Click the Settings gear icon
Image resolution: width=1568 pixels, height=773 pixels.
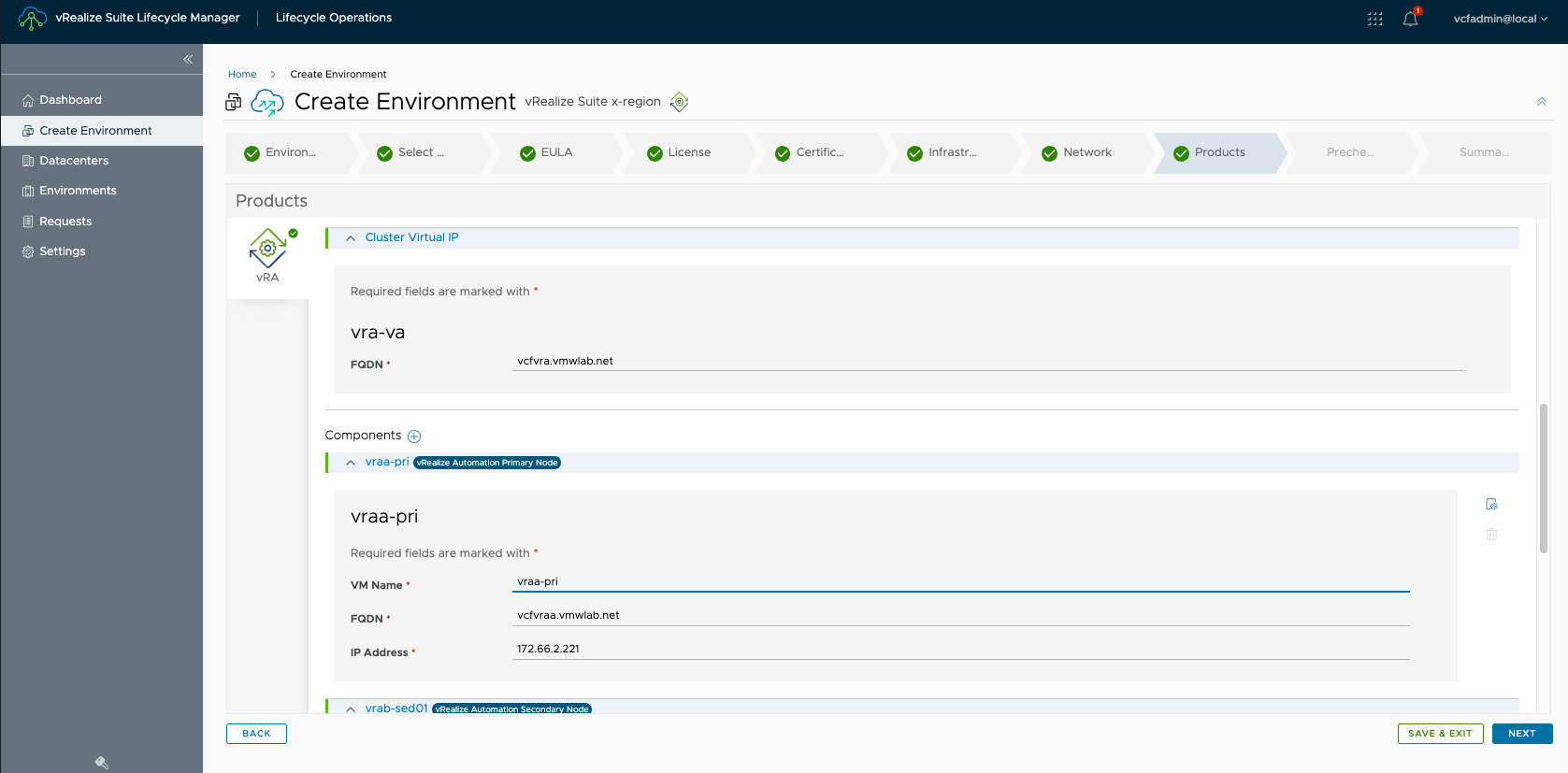tap(28, 251)
